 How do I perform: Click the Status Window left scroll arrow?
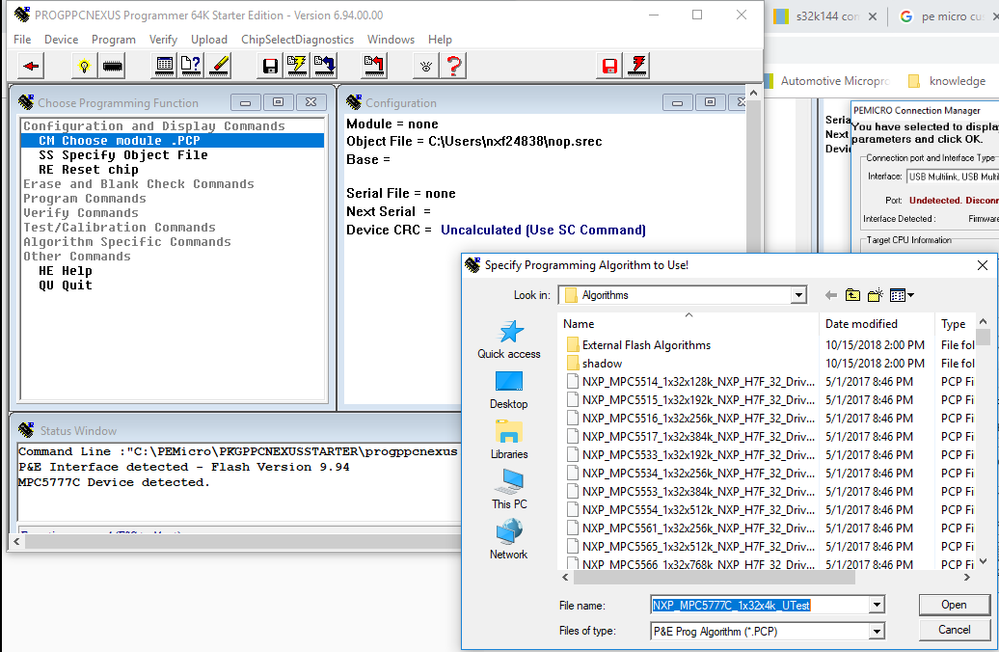pyautogui.click(x=17, y=542)
